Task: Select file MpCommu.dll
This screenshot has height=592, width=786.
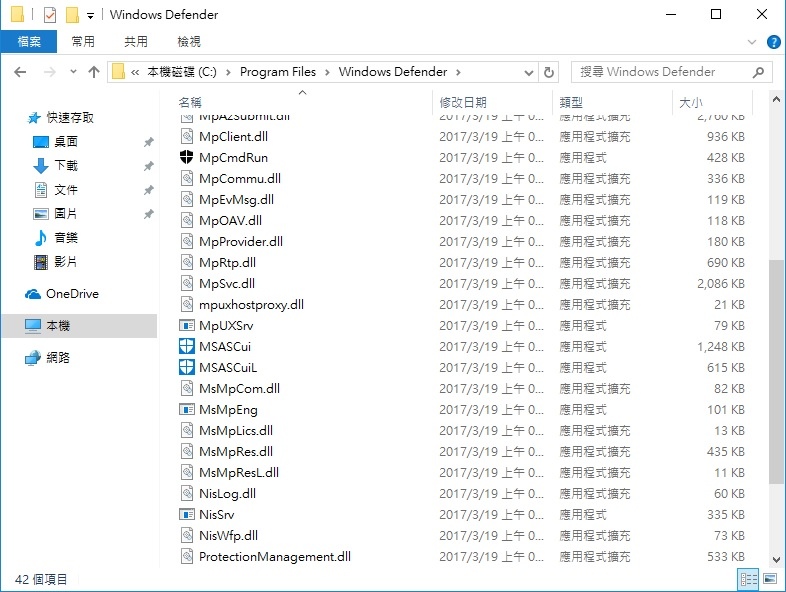Action: click(x=240, y=178)
